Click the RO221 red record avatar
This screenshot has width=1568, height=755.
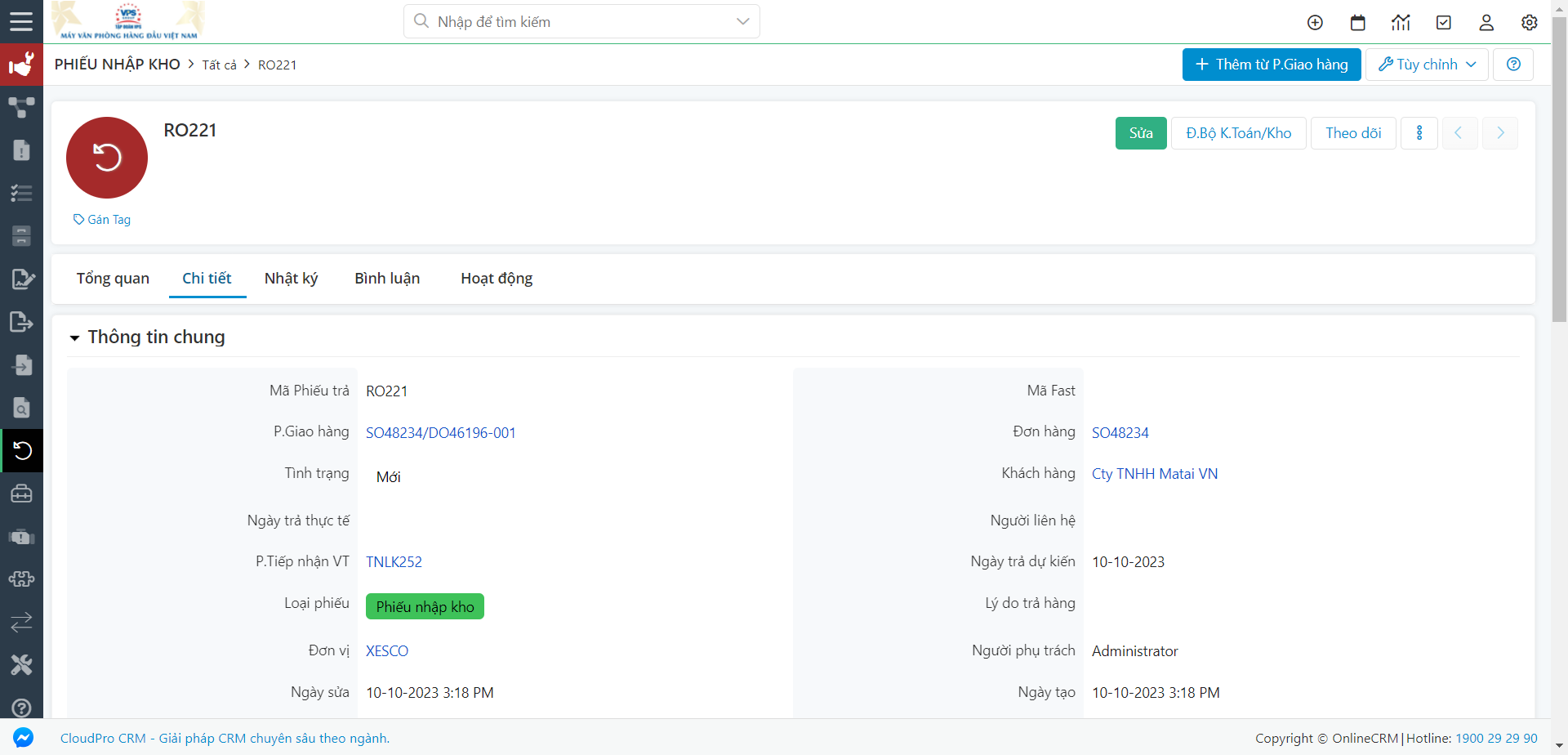point(107,158)
